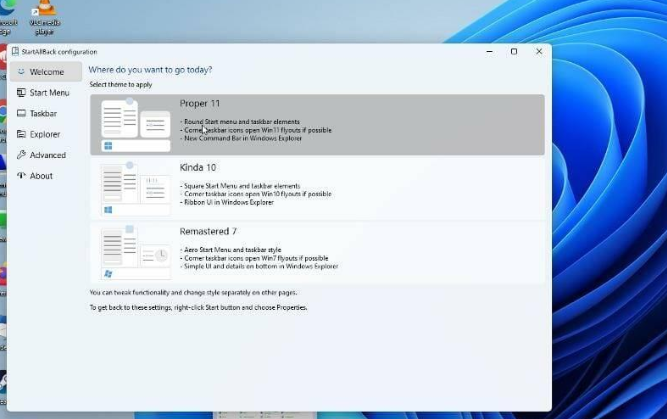Viewport: 667px width, 419px height.
Task: Click the About sidebar icon
Action: click(x=21, y=175)
